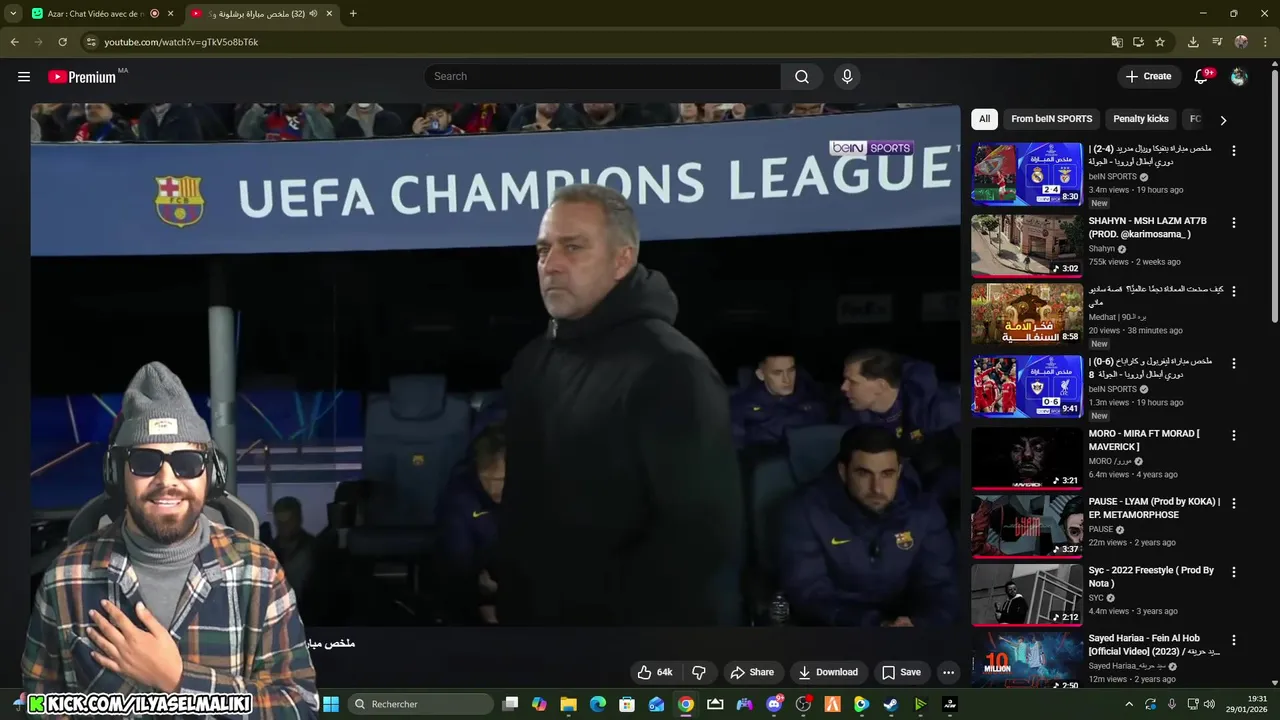Save the video to a playlist

pos(901,672)
